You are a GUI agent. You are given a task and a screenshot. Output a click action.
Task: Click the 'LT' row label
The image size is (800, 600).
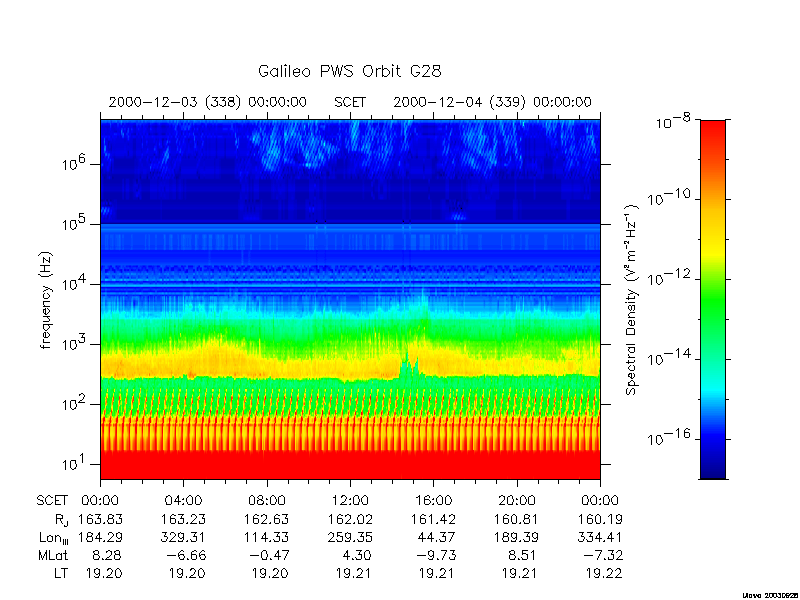60,573
